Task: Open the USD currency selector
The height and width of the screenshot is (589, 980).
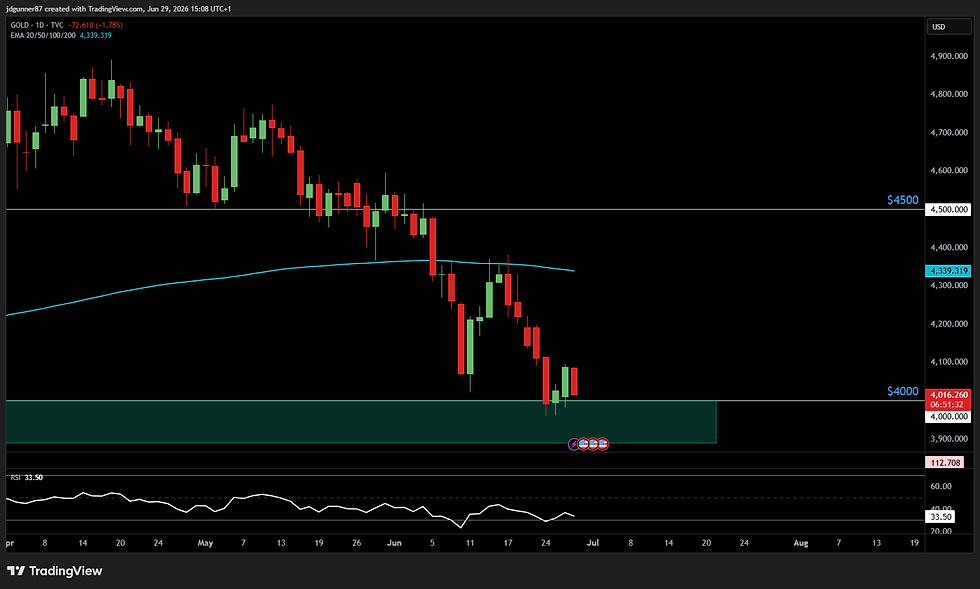Action: coord(948,27)
